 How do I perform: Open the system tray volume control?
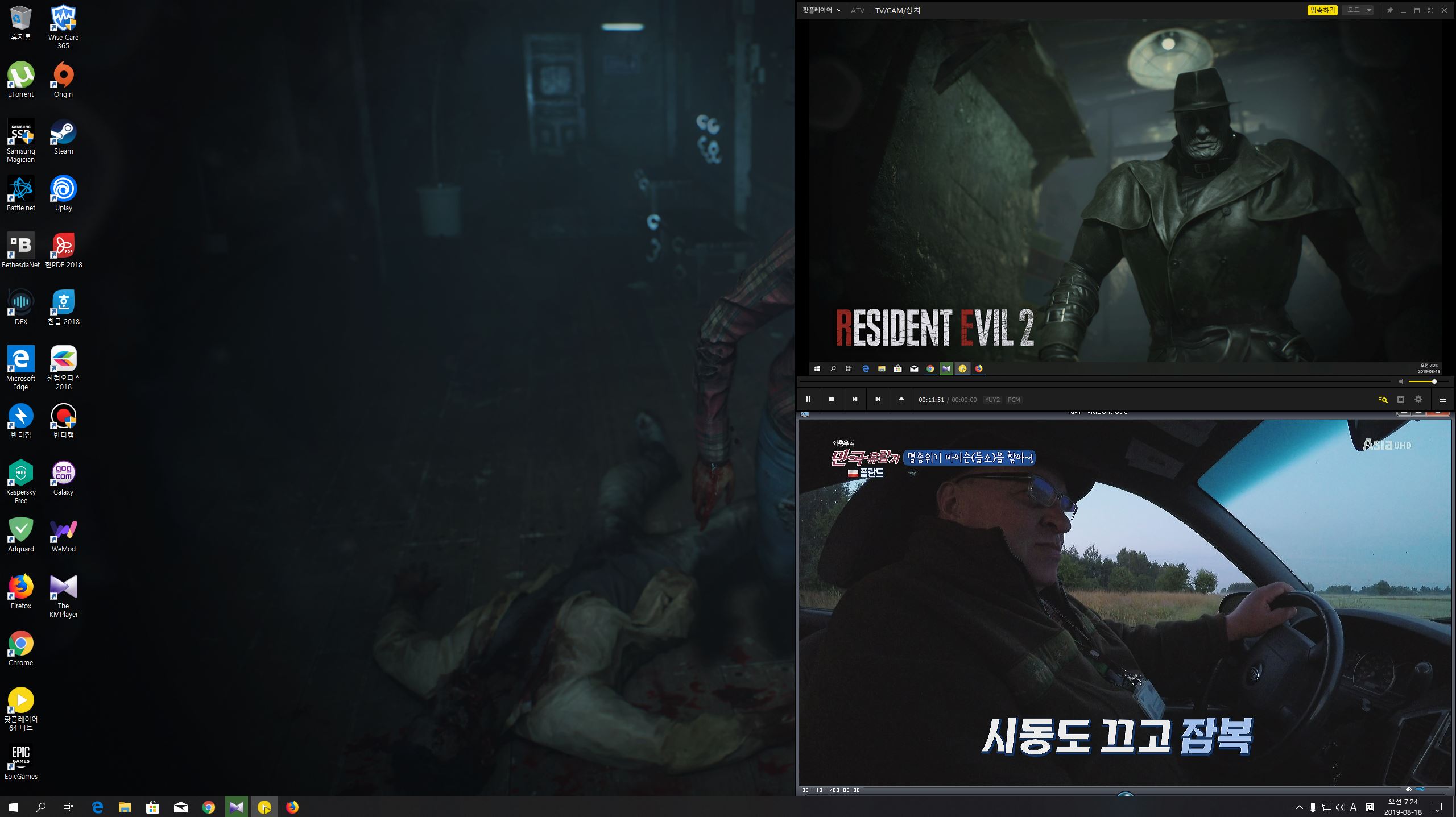[x=1339, y=807]
